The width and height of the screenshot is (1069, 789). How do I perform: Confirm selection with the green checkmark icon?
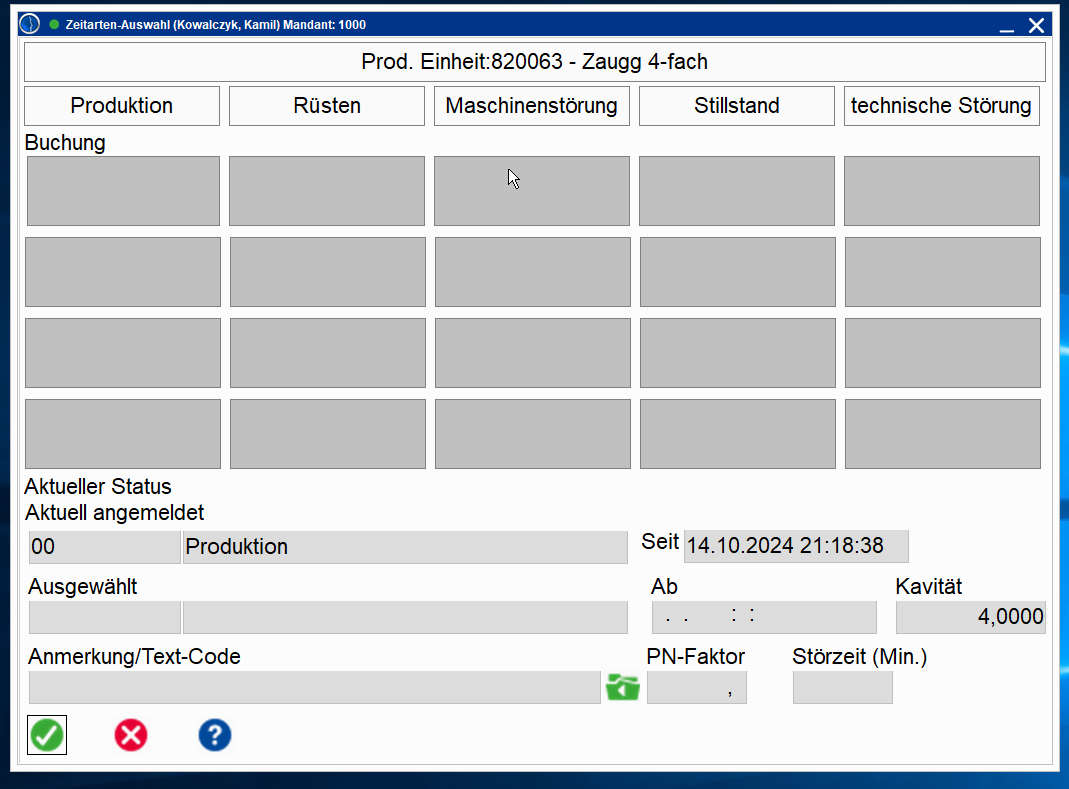point(47,736)
